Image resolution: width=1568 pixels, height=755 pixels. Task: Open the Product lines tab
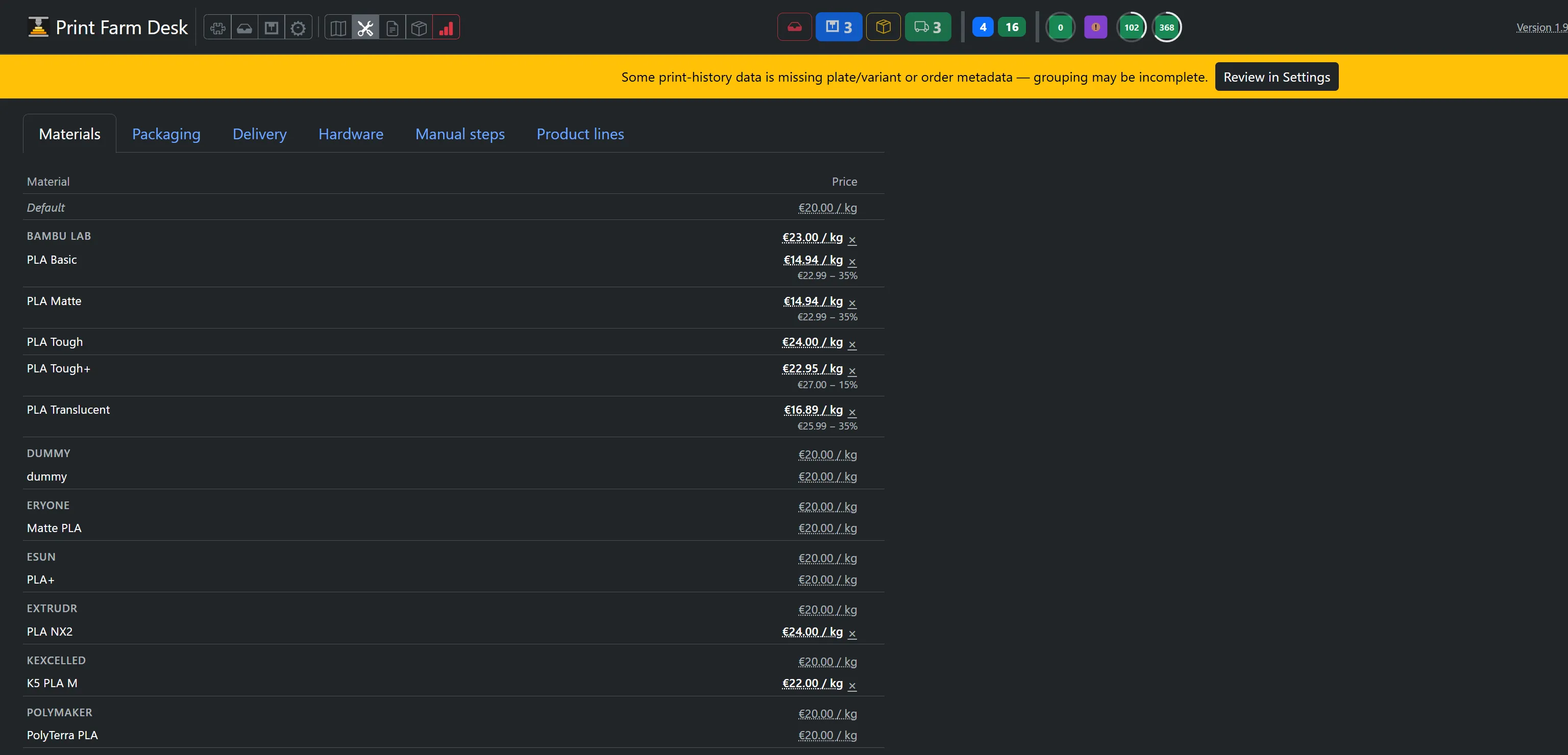tap(580, 134)
